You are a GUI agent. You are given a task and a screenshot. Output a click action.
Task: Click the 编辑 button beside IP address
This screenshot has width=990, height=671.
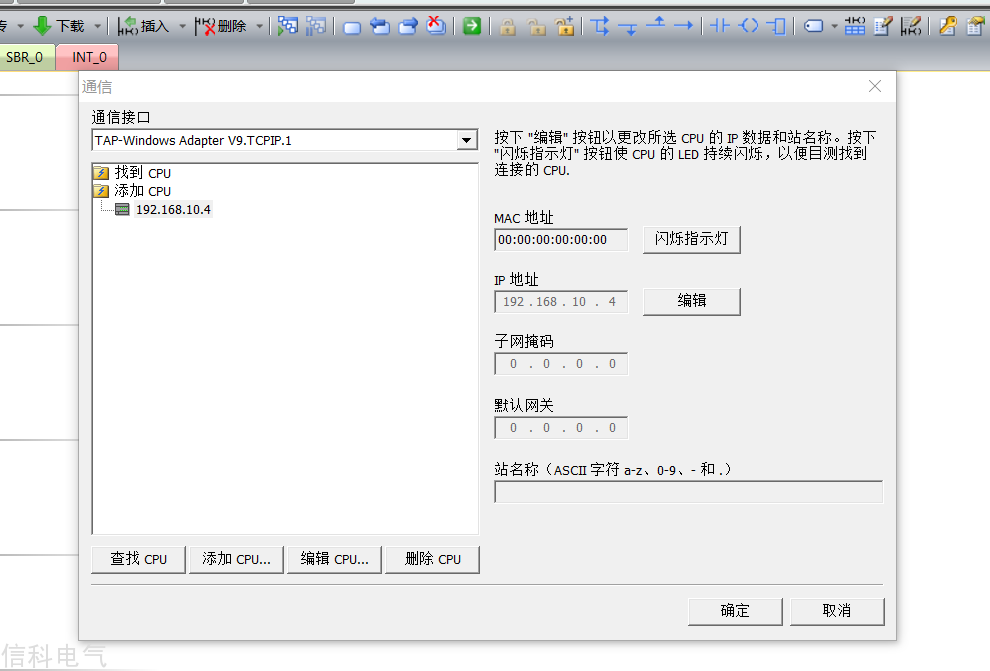[691, 301]
